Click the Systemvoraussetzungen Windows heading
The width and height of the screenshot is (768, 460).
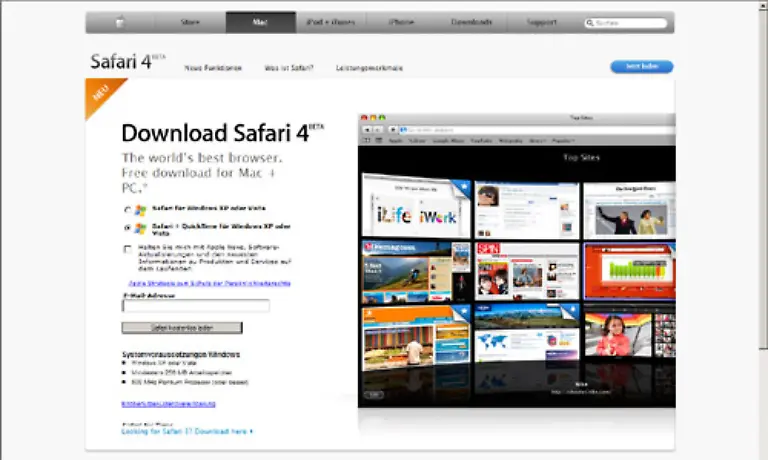pyautogui.click(x=181, y=354)
